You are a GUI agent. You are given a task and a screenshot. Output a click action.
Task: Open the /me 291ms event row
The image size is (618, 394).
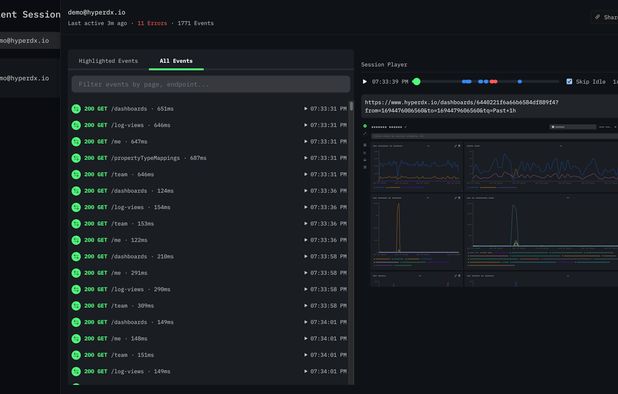[209, 273]
